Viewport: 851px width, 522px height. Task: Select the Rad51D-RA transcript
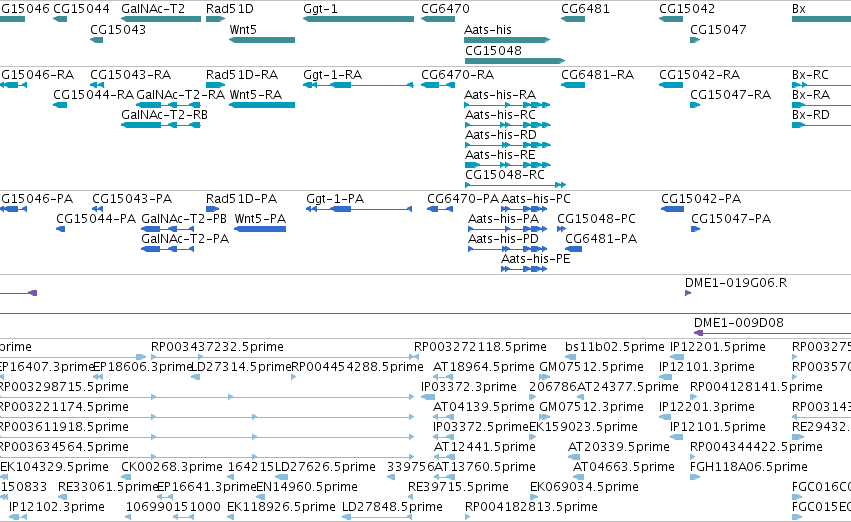(215, 85)
